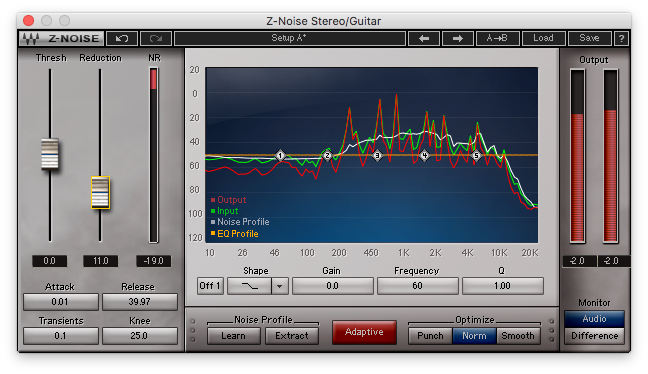Click the Transients value 0.1

[x=61, y=336]
